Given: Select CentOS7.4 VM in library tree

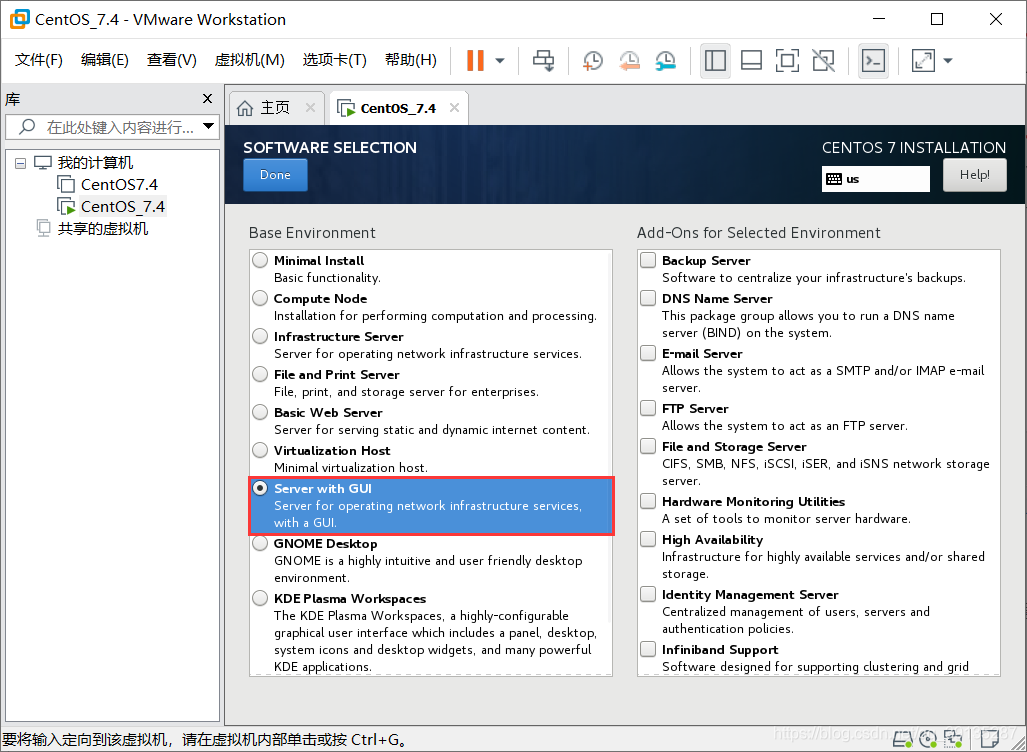Looking at the screenshot, I should pyautogui.click(x=119, y=185).
